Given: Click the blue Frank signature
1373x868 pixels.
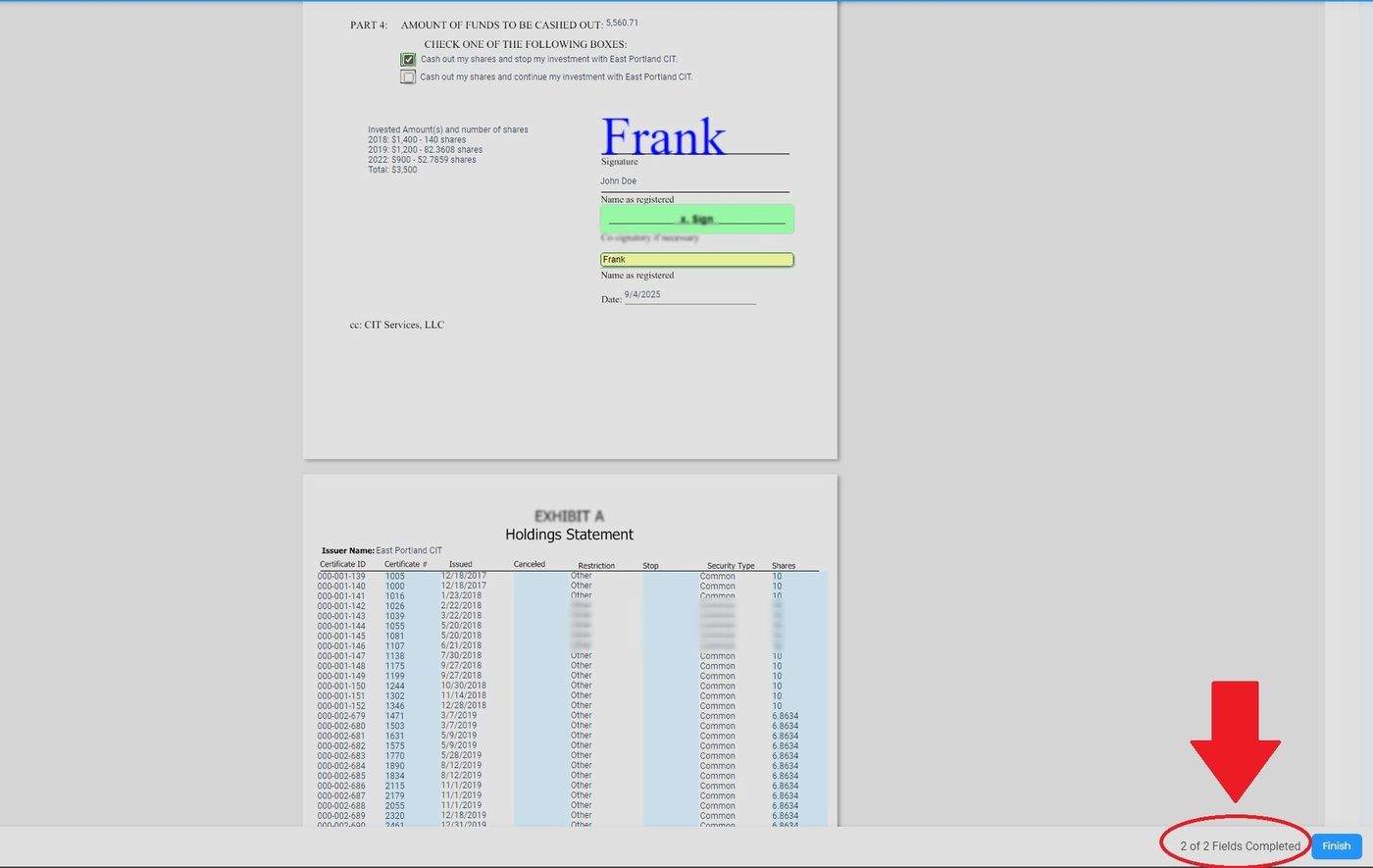Looking at the screenshot, I should click(x=663, y=136).
